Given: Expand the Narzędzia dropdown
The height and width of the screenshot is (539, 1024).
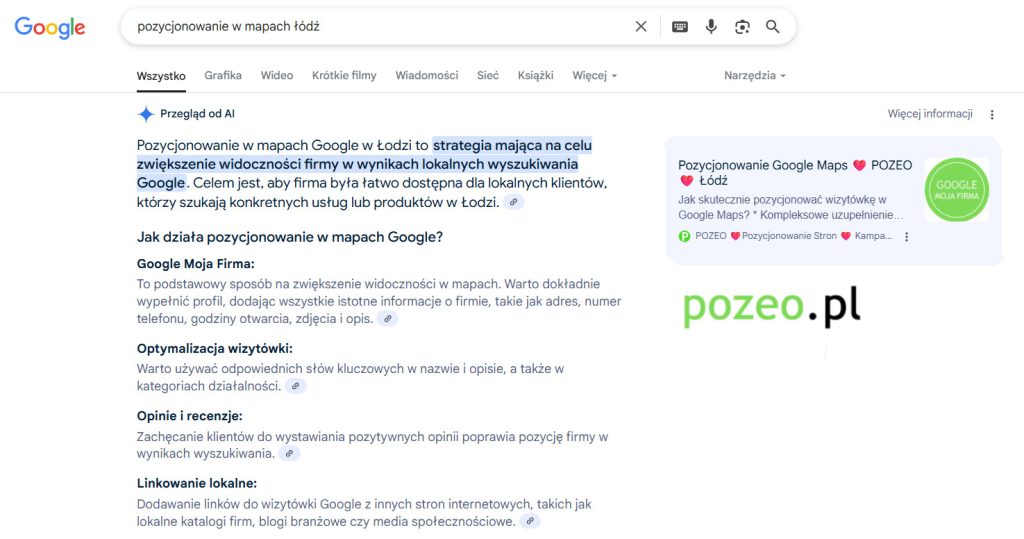Looking at the screenshot, I should [x=755, y=75].
